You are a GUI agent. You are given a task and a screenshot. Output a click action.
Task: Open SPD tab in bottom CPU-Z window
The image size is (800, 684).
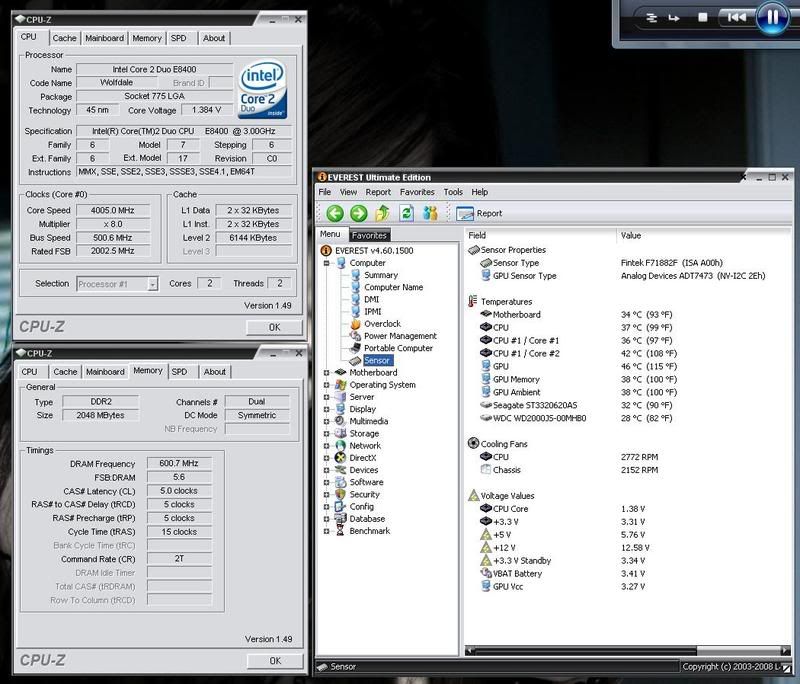[180, 372]
